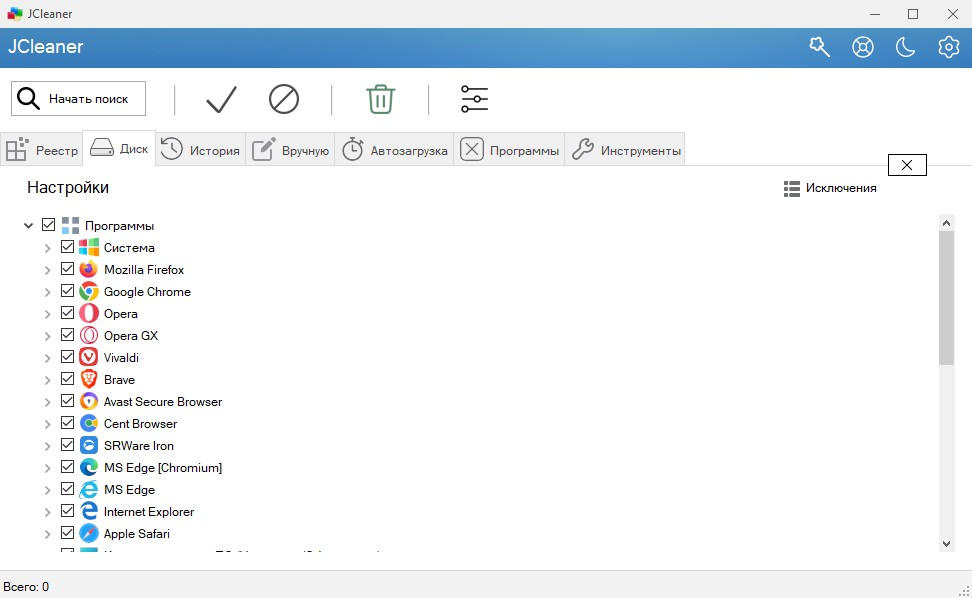This screenshot has width=972, height=598.
Task: Click the vertical scrollbar thumb
Action: pos(946,297)
